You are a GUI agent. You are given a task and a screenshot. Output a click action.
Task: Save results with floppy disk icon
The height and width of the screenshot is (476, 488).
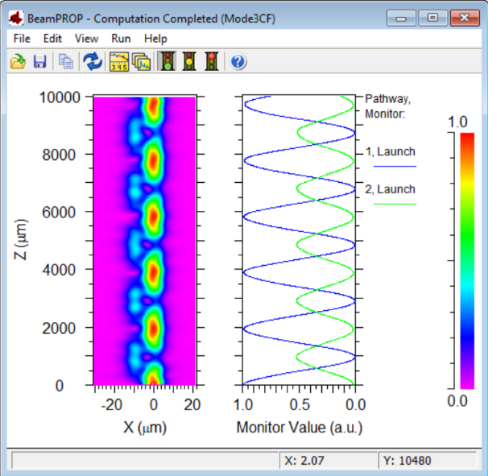click(40, 62)
